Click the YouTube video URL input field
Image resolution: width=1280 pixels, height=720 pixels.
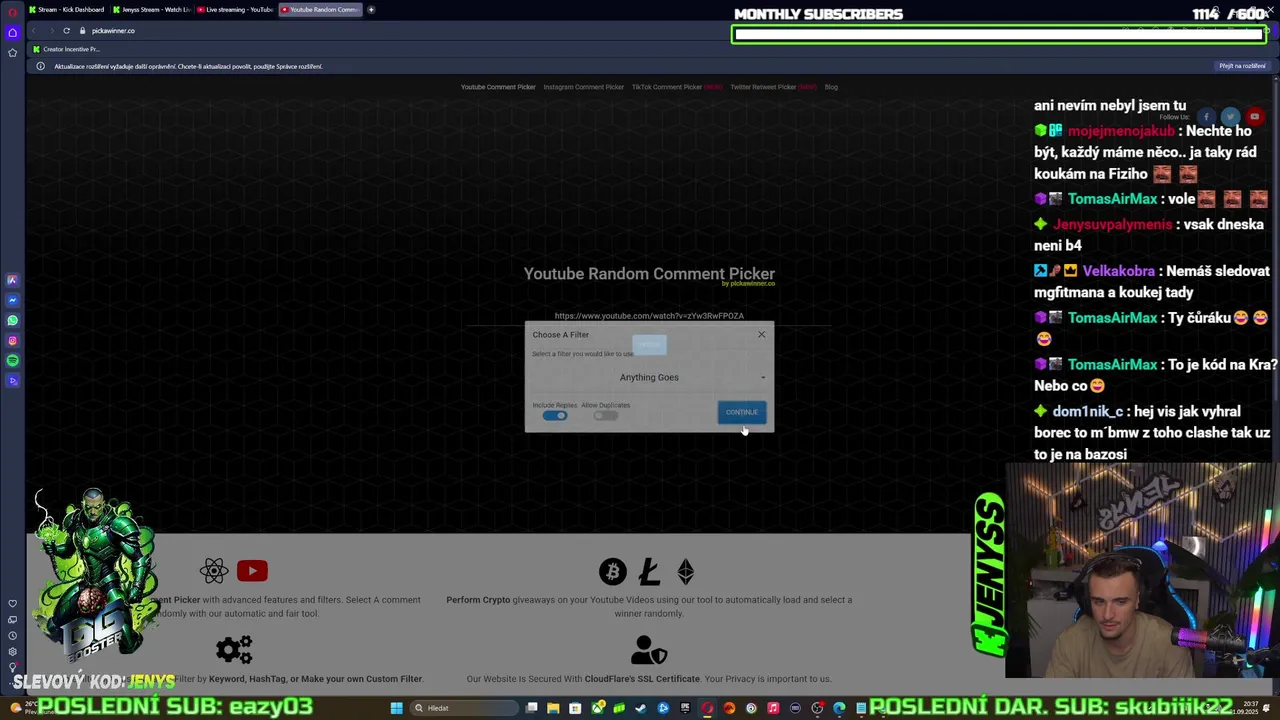[x=649, y=316]
